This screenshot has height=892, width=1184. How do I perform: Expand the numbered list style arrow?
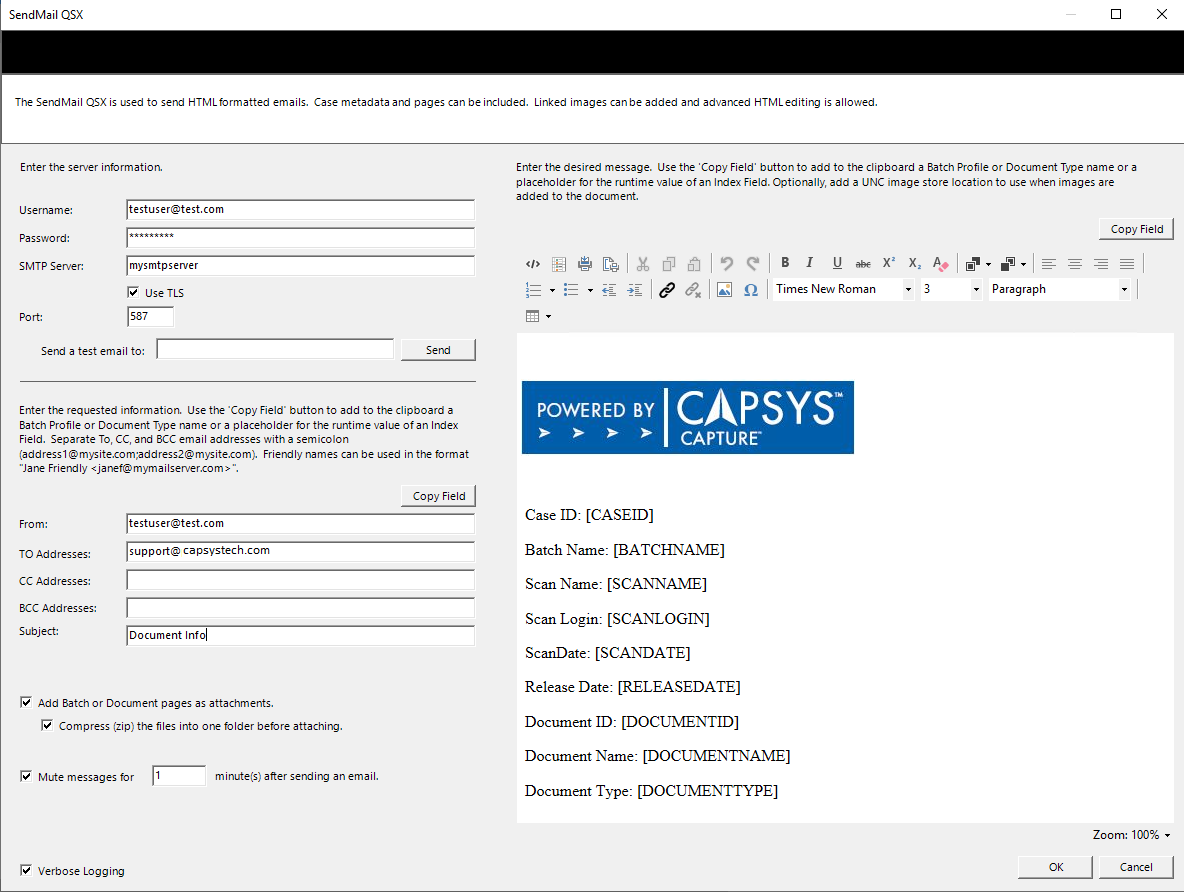(552, 290)
